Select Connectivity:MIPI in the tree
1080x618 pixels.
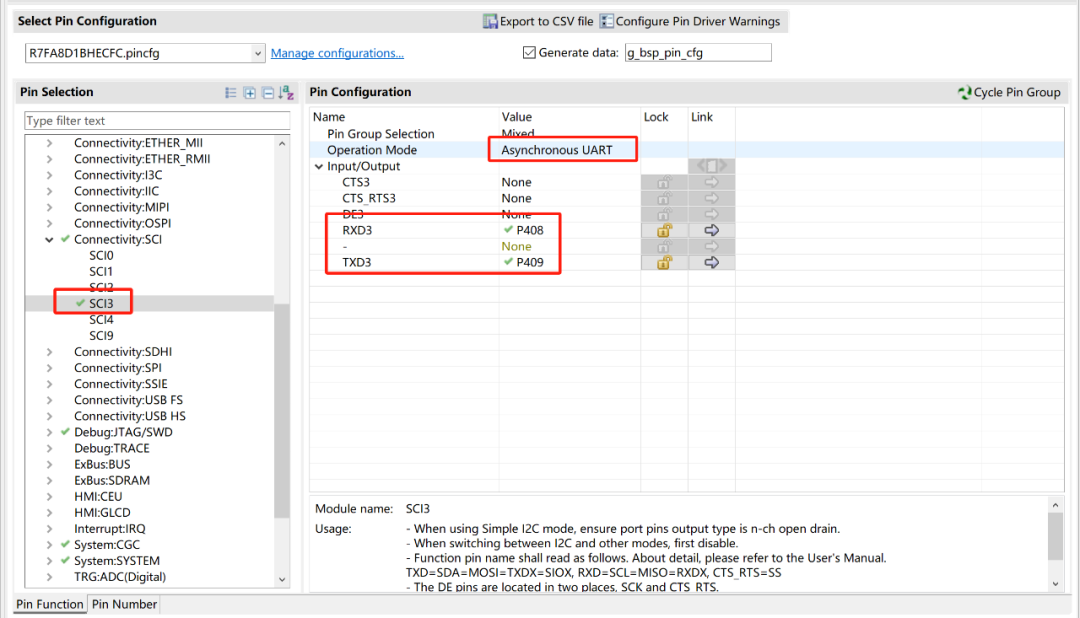[121, 207]
